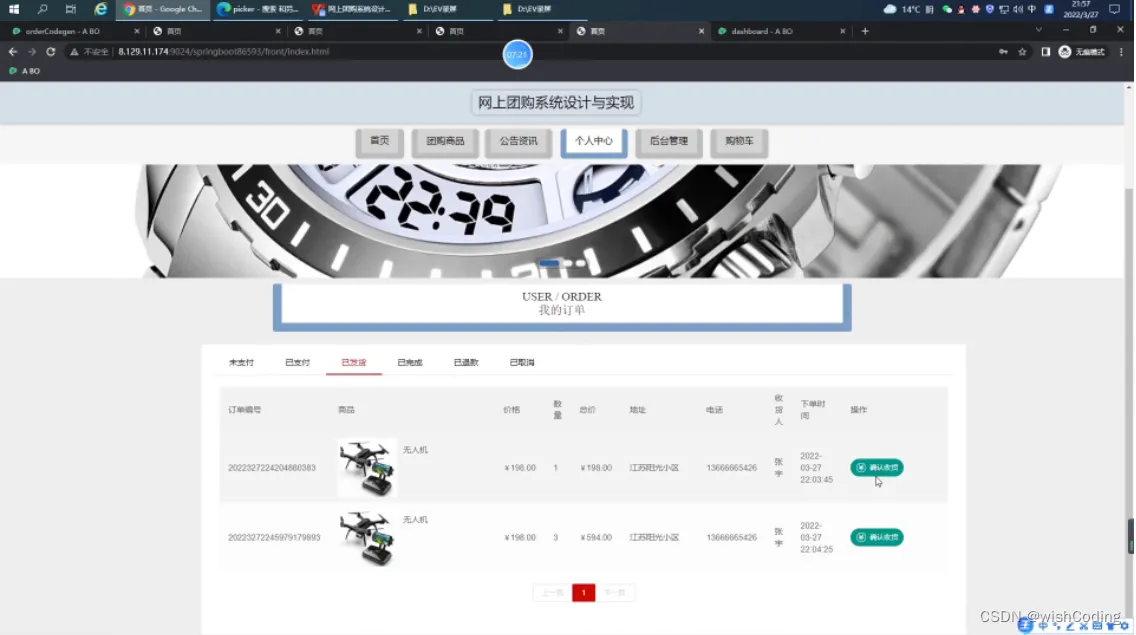1136x635 pixels.
Task: Open the A BO bookmark
Action: pos(25,71)
